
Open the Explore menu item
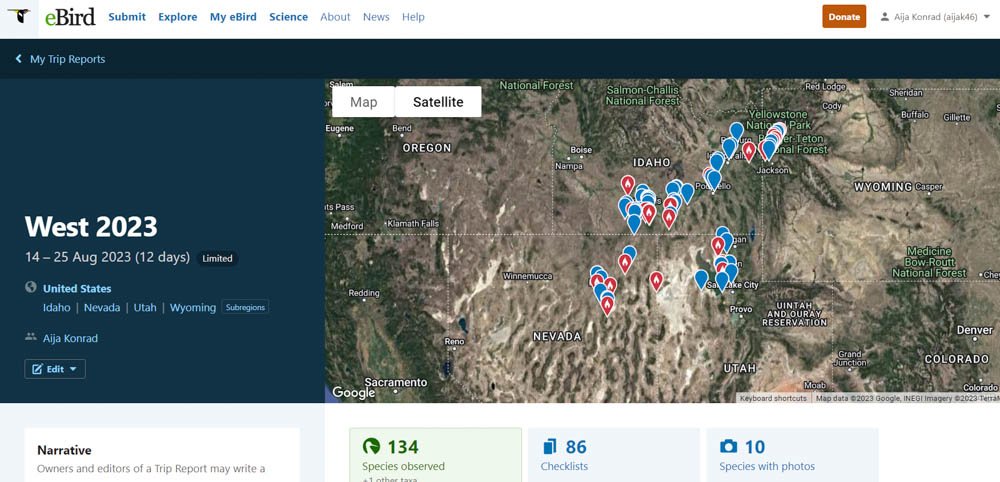coord(177,17)
